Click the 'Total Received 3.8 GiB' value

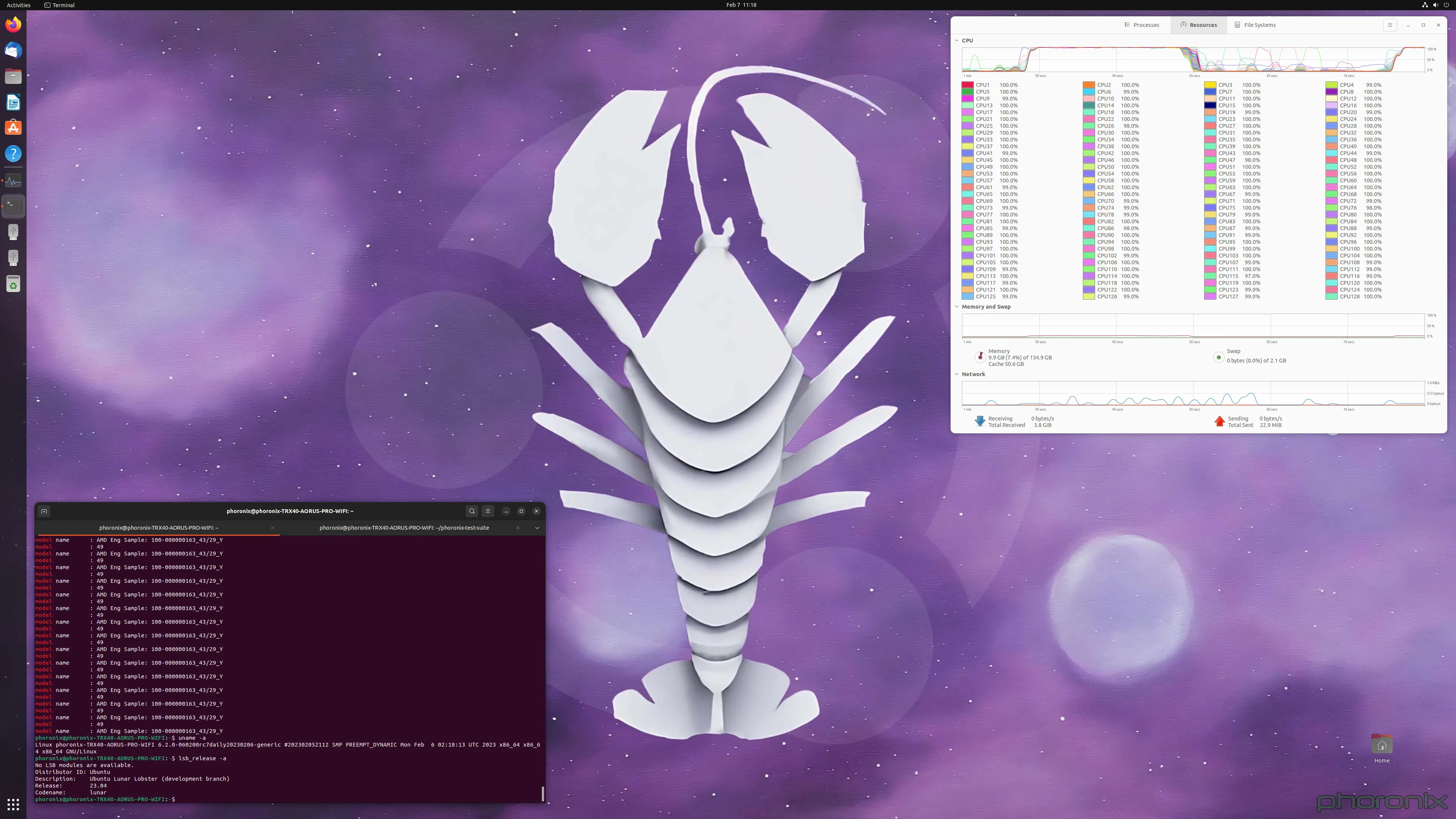[1020, 425]
